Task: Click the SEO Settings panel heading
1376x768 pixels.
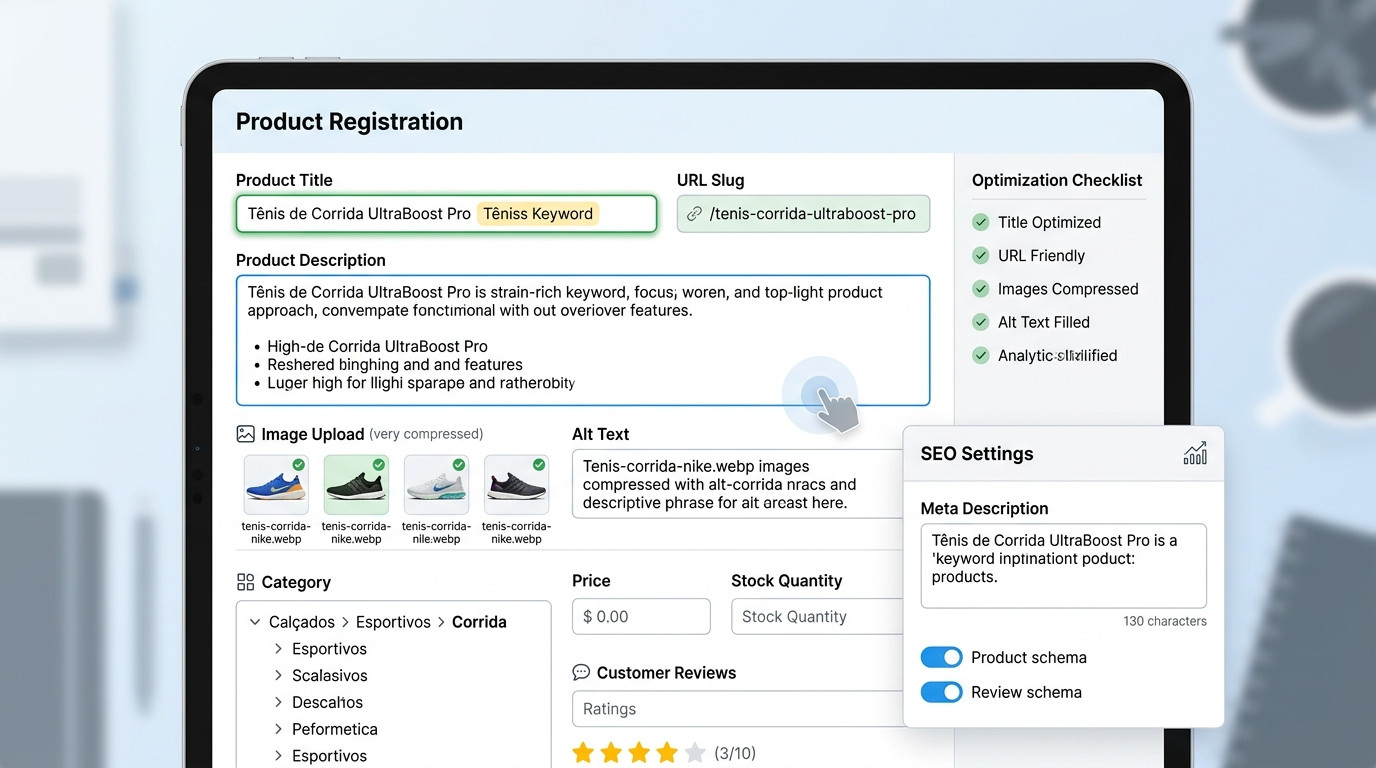Action: point(977,453)
